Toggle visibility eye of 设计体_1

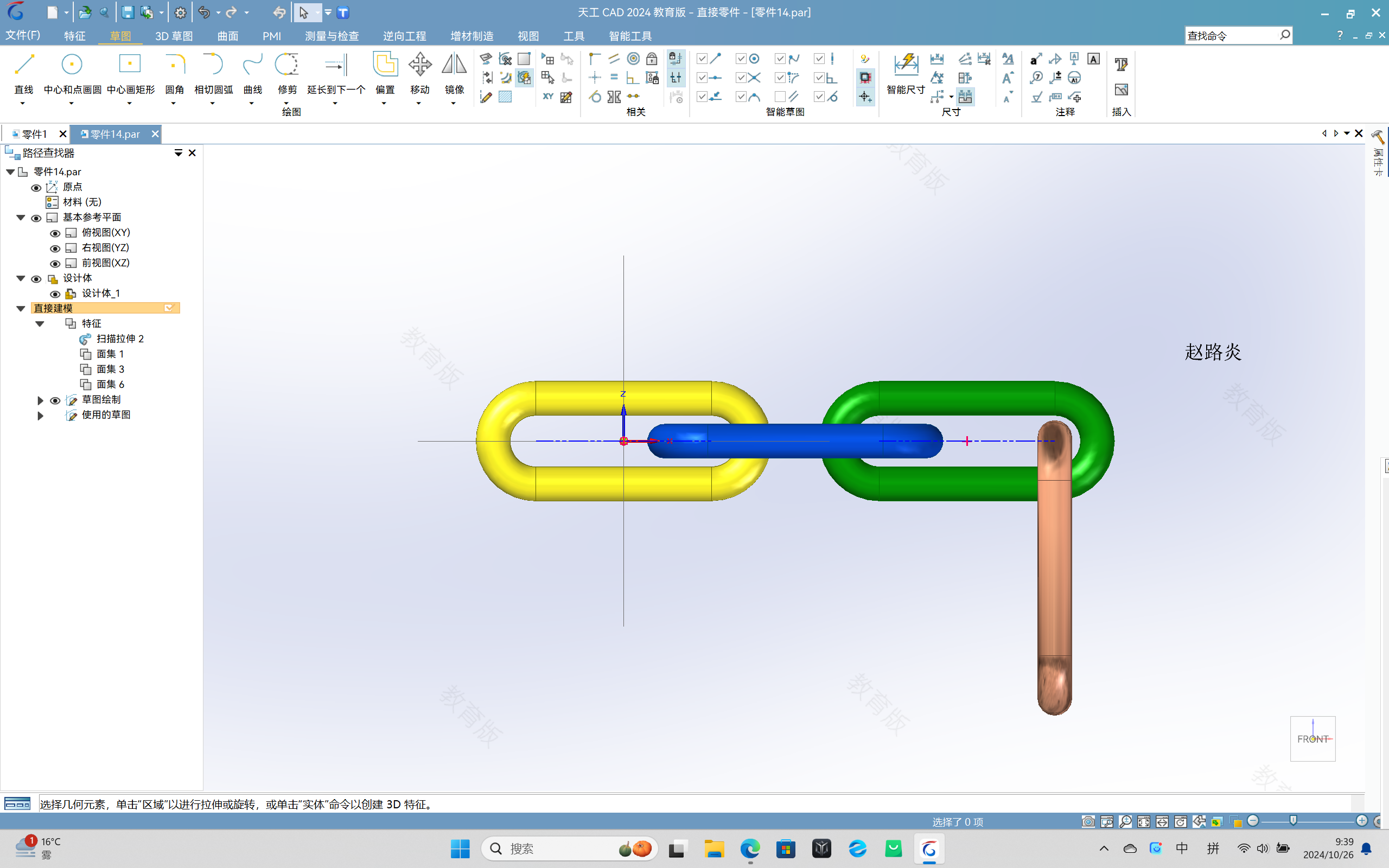tap(55, 294)
